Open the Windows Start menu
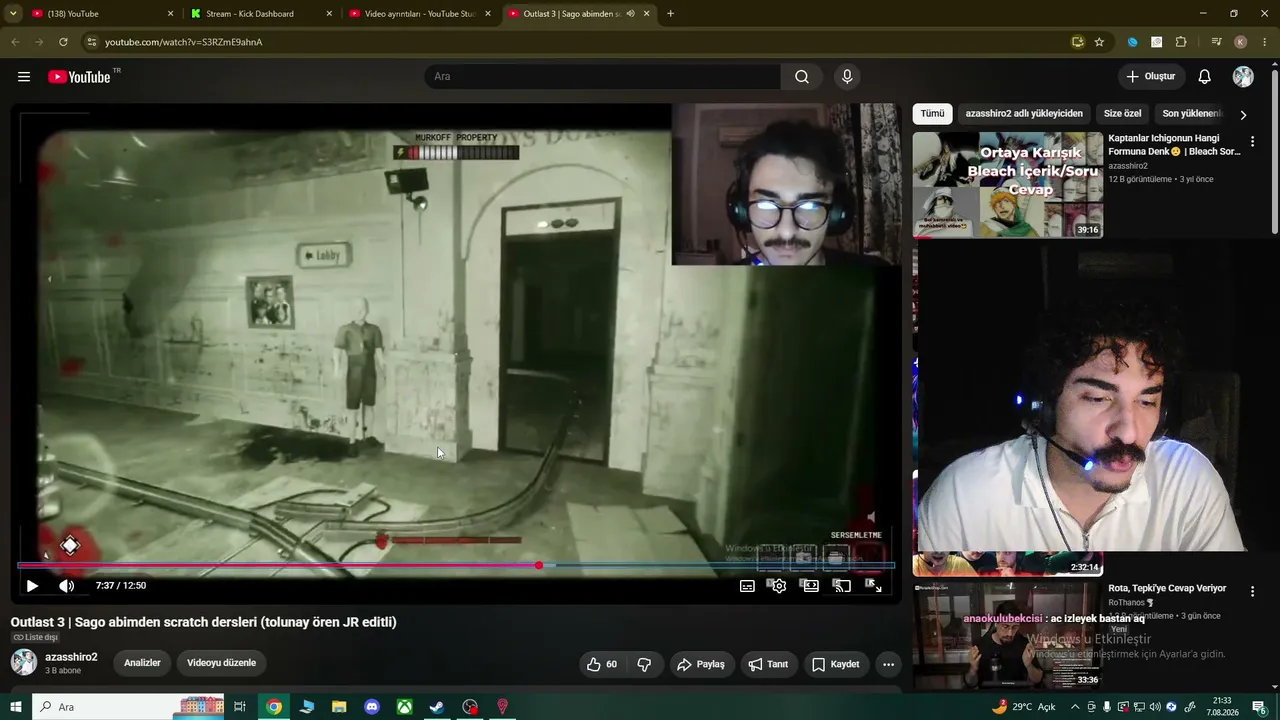The height and width of the screenshot is (720, 1280). tap(15, 707)
